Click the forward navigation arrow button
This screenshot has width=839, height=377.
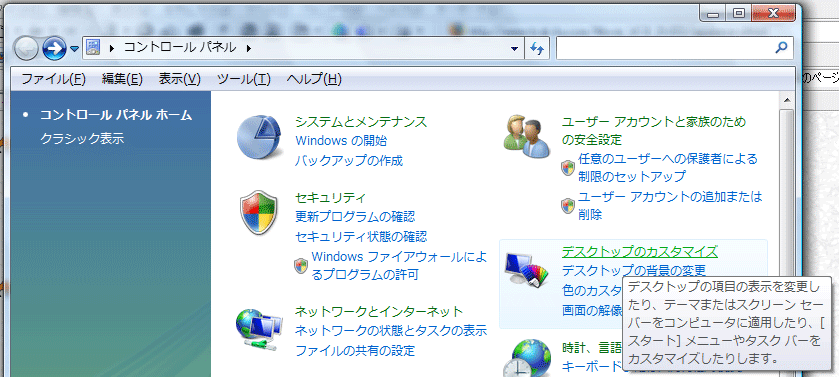[x=54, y=49]
